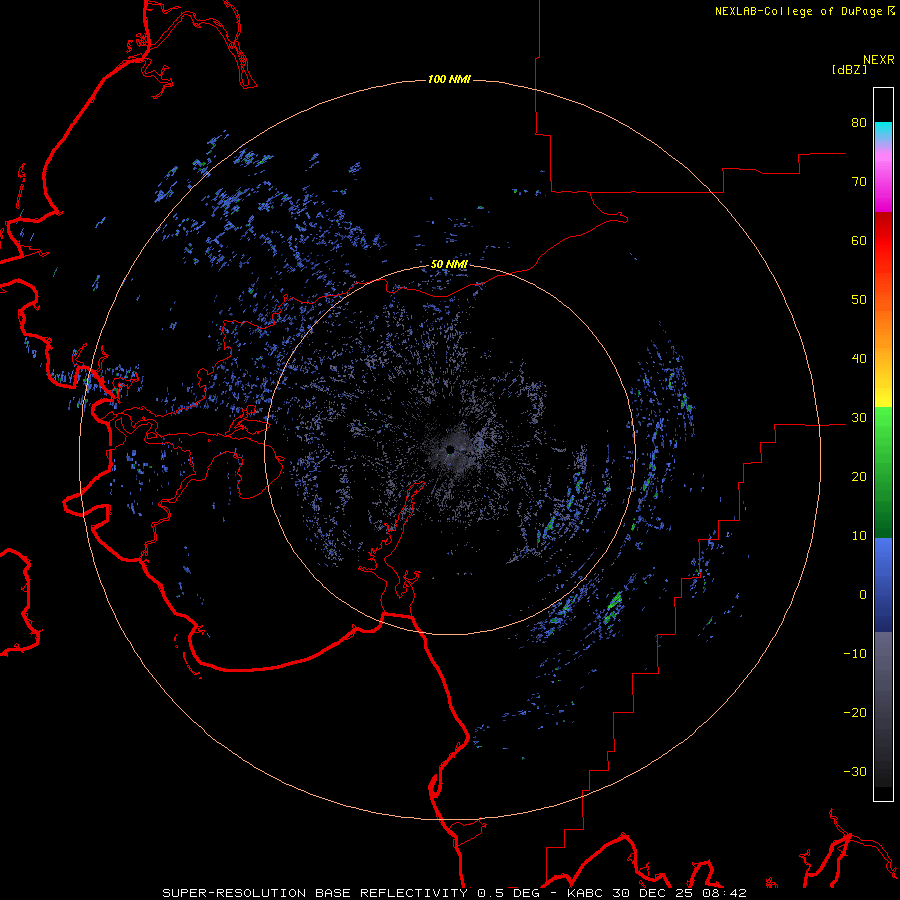900x900 pixels.
Task: Click the 50 dBZ scale value
Action: click(859, 300)
